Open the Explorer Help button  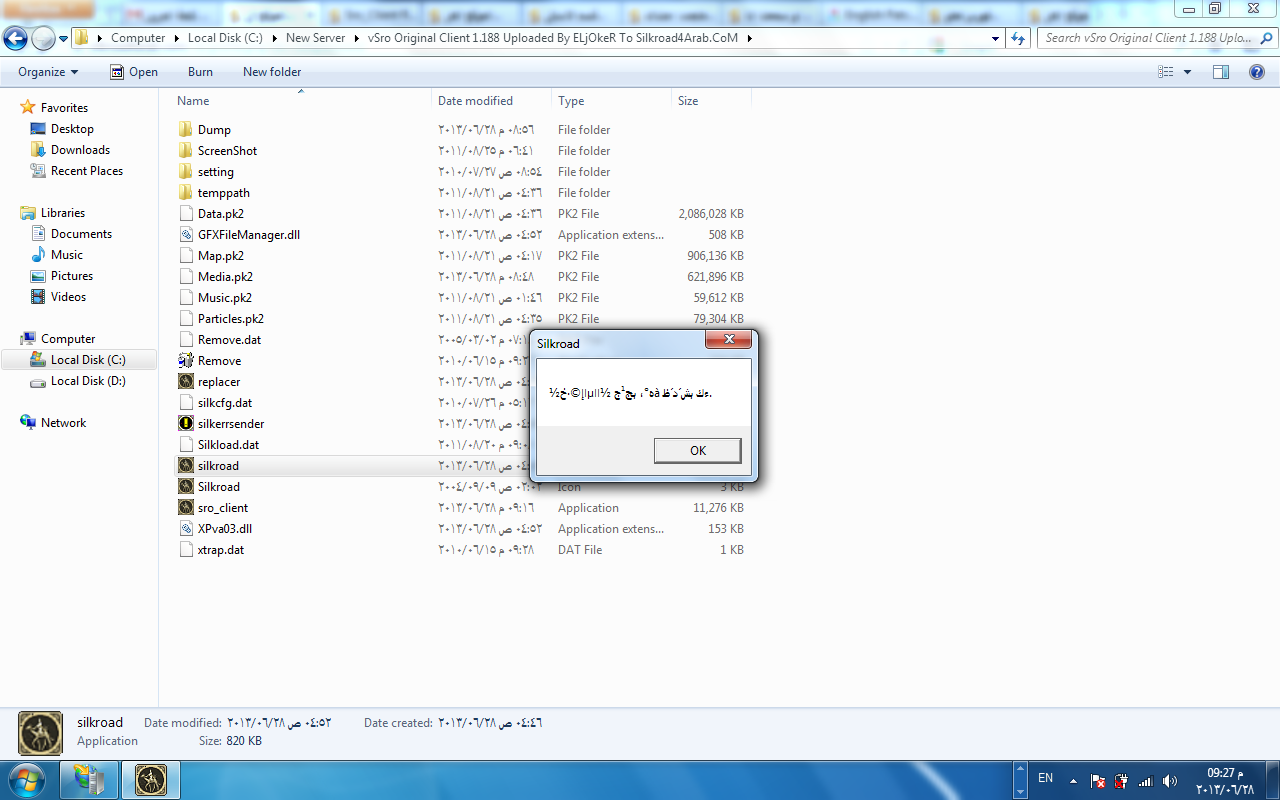tap(1257, 72)
